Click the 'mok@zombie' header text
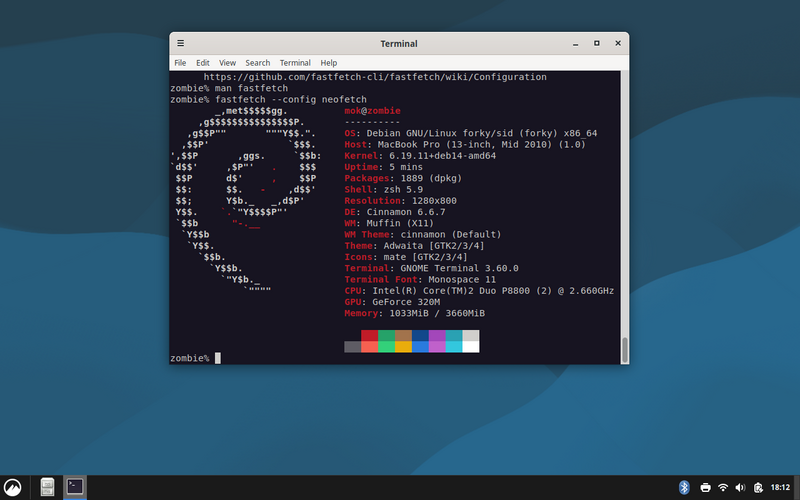The height and width of the screenshot is (500, 800). click(372, 111)
